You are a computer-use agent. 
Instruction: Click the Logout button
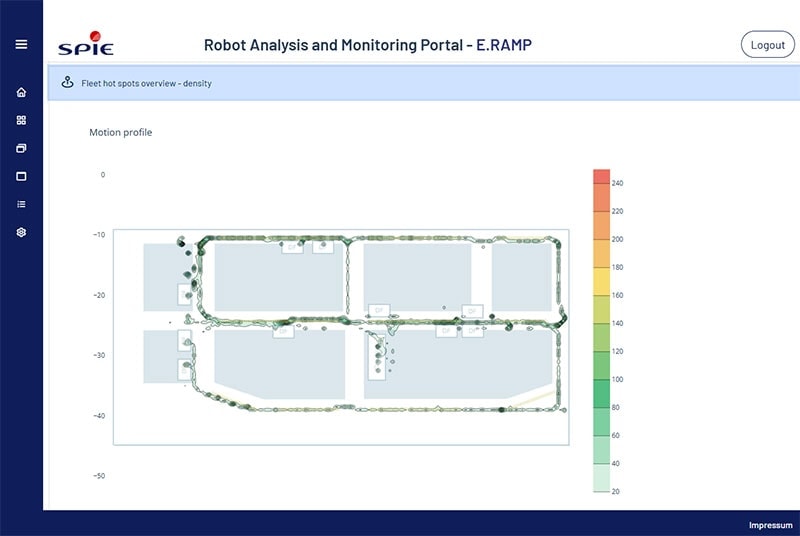pyautogui.click(x=767, y=45)
